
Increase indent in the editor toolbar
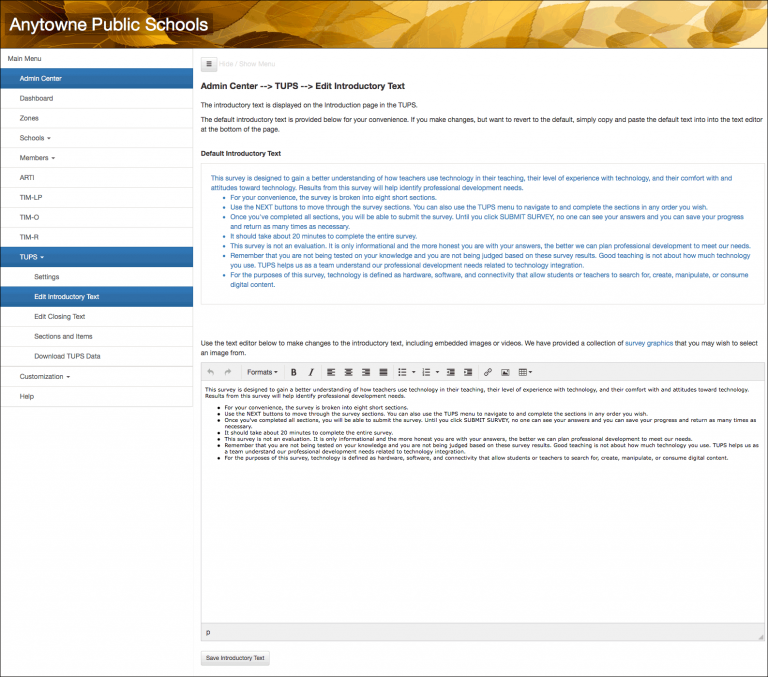pos(468,372)
